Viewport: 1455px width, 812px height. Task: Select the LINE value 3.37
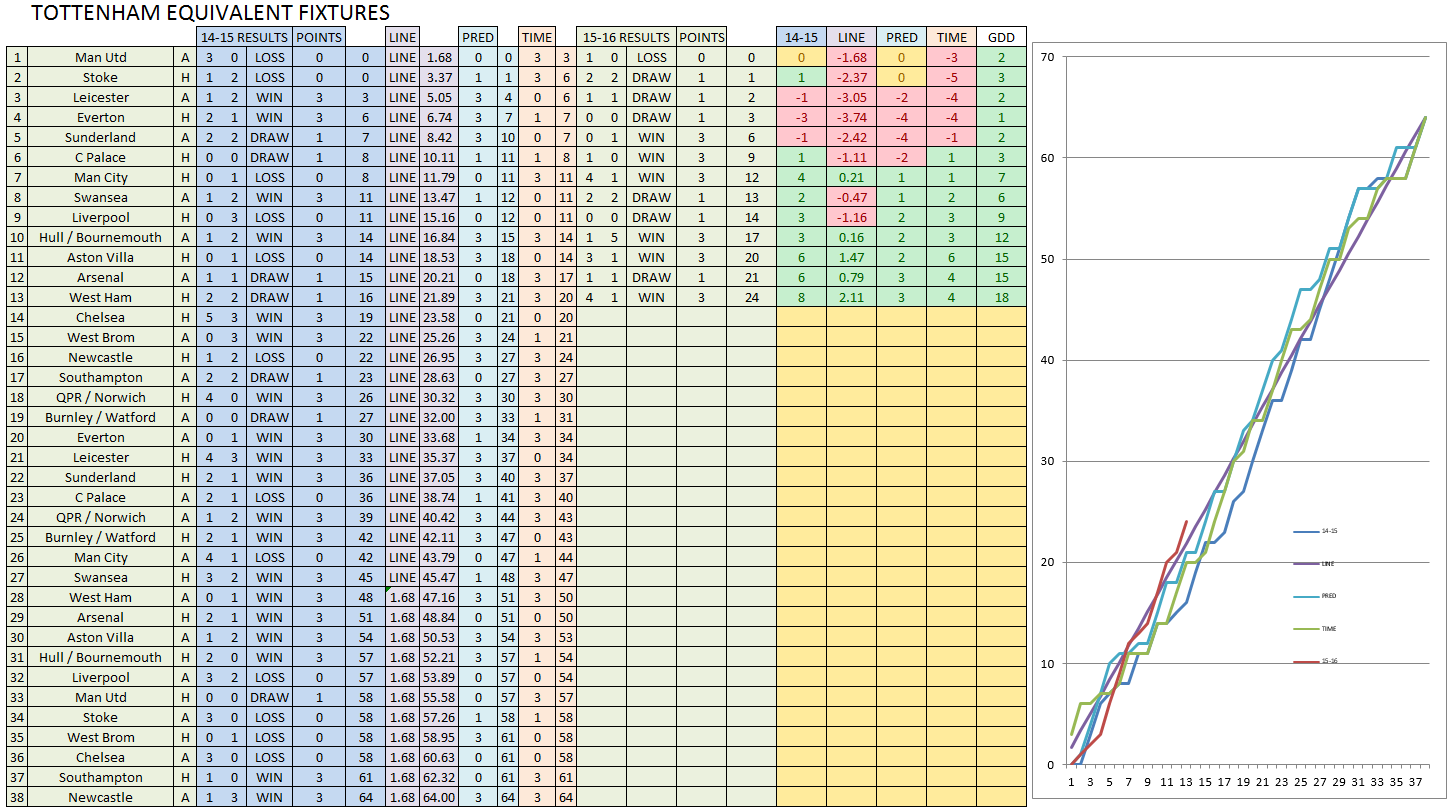click(x=440, y=77)
